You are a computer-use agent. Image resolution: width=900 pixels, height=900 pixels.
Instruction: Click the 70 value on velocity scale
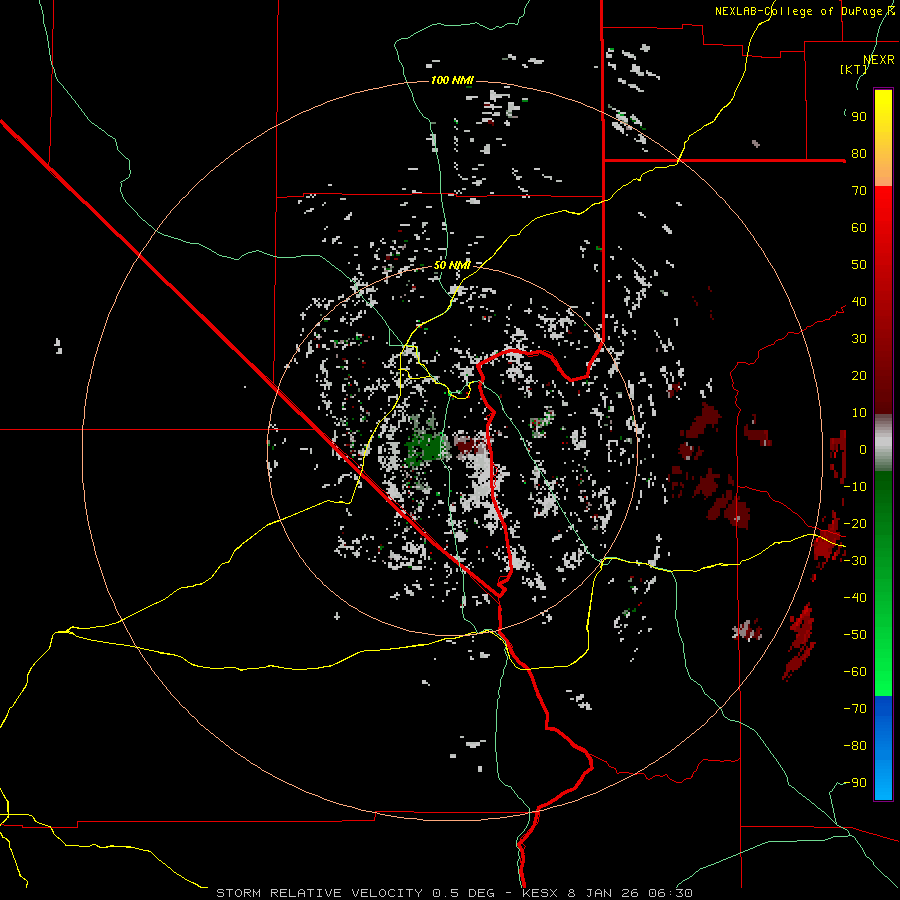point(859,191)
